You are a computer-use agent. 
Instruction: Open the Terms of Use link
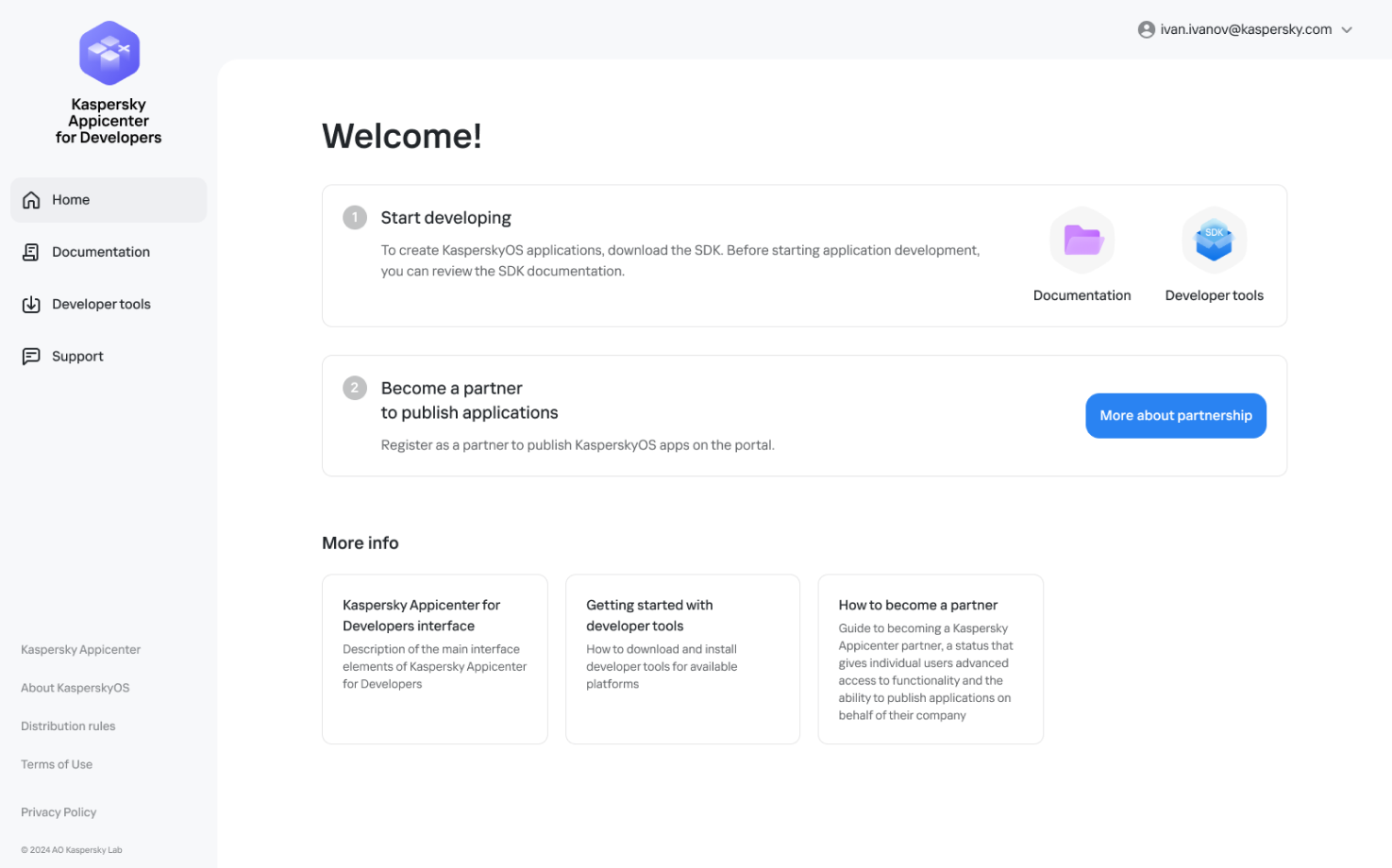(x=57, y=764)
